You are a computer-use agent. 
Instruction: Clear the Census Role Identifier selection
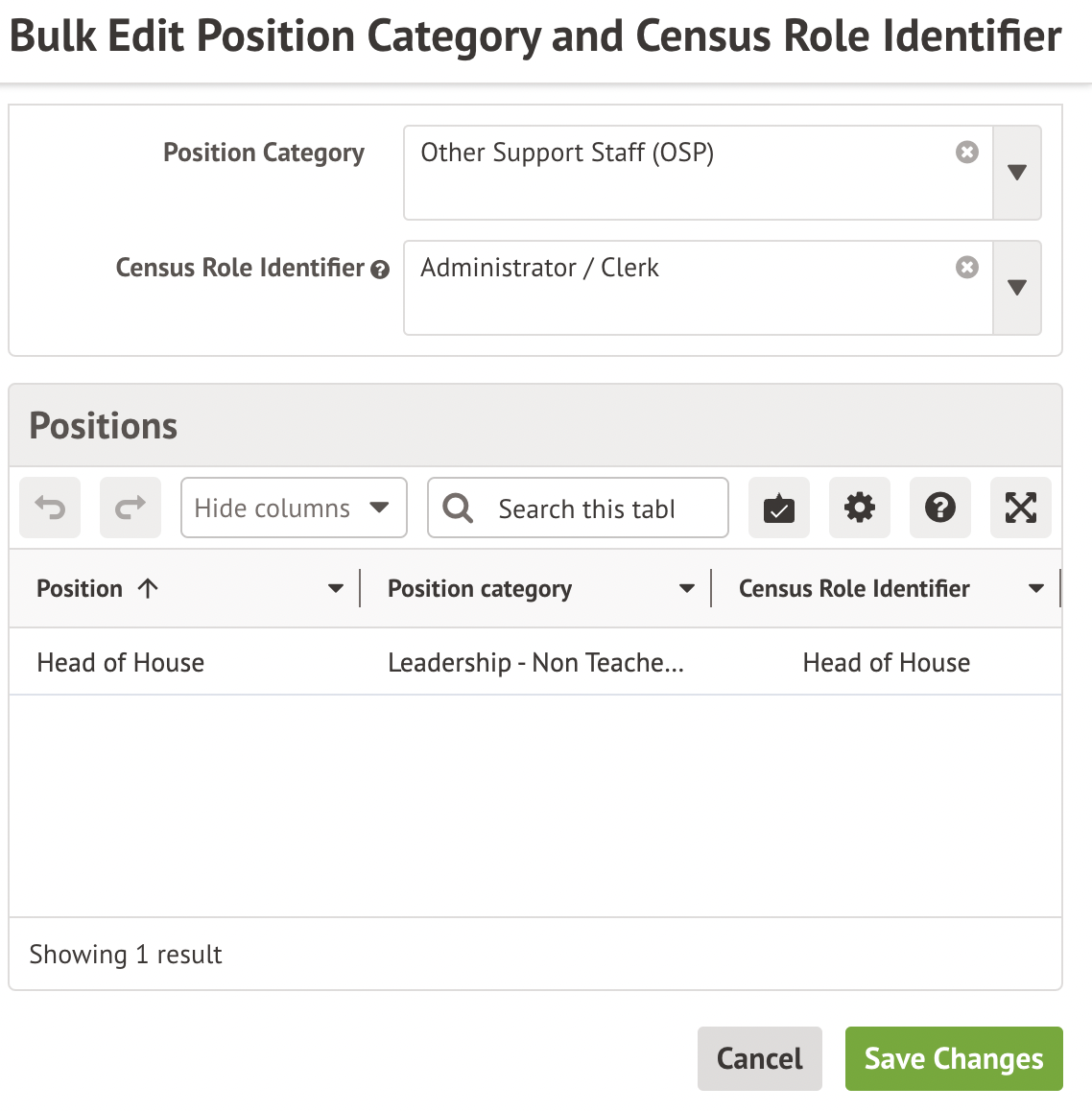pyautogui.click(x=967, y=268)
